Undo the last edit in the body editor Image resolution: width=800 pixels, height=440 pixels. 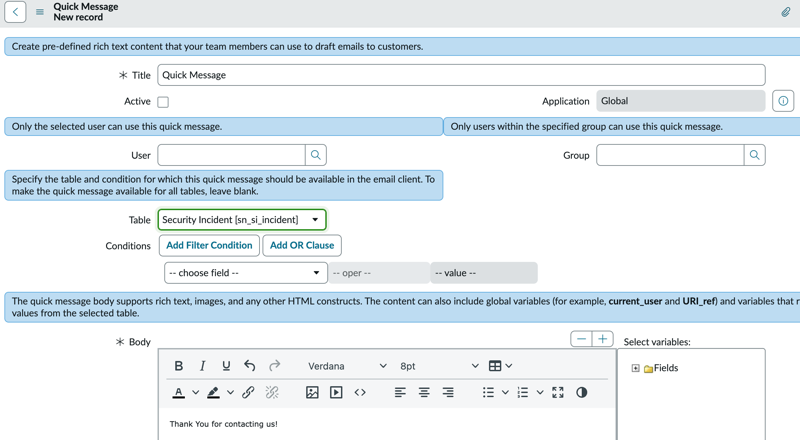click(249, 365)
